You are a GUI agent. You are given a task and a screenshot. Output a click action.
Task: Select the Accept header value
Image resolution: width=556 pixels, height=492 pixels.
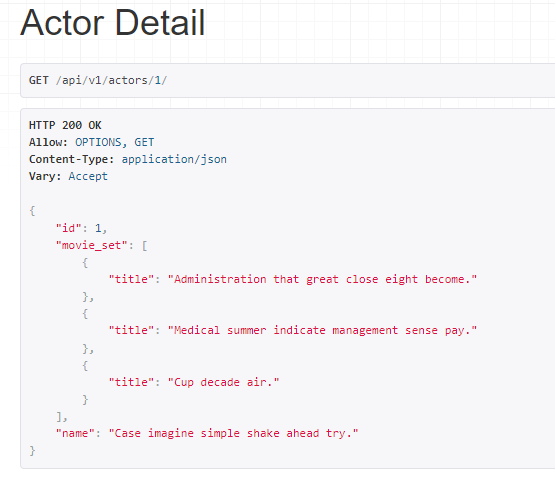pos(88,176)
